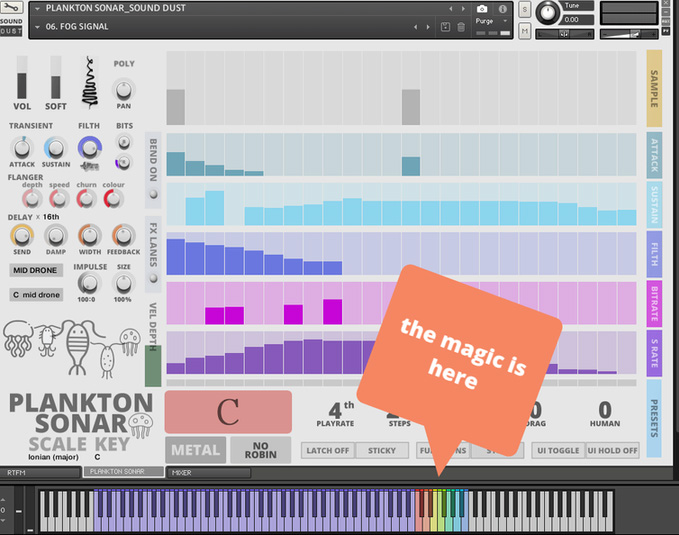
Task: Click the upper BITS knob
Action: click(124, 142)
